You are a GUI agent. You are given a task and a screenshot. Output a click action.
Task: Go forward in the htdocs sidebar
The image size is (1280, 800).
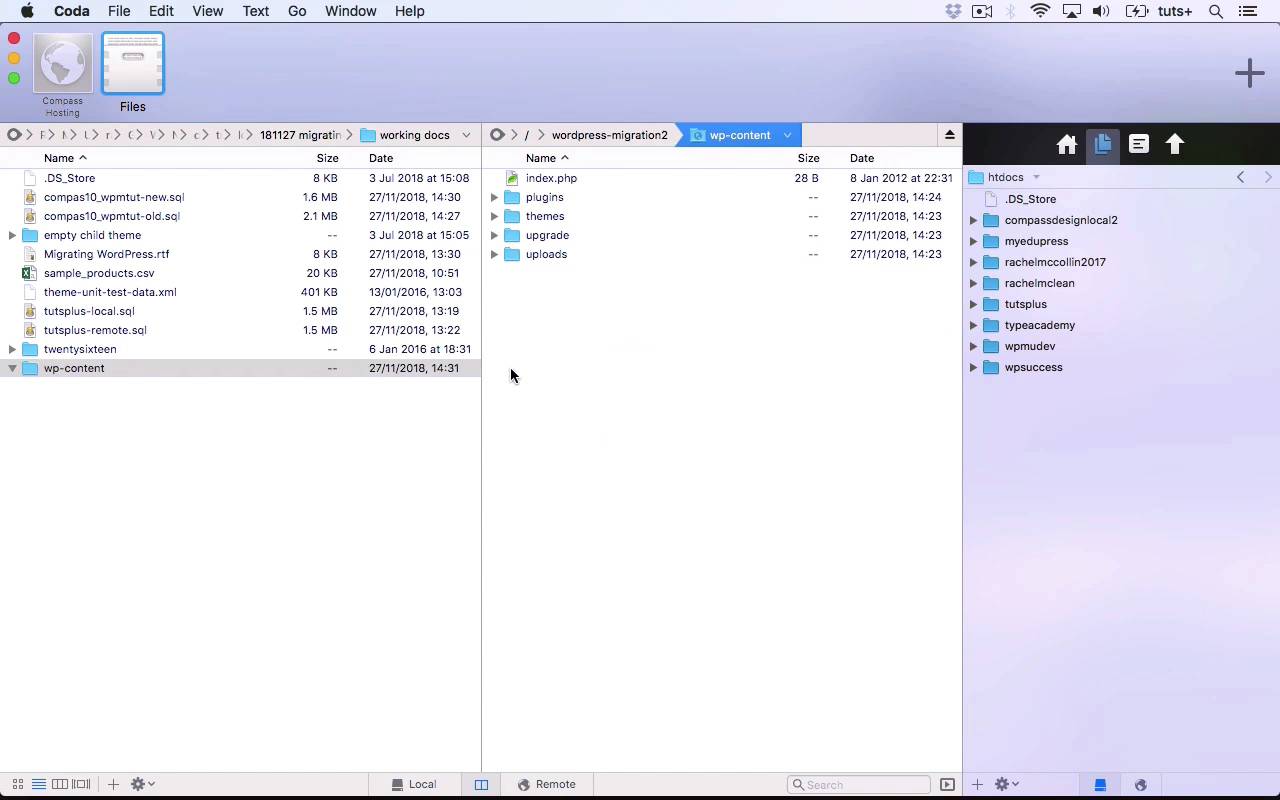click(x=1268, y=177)
